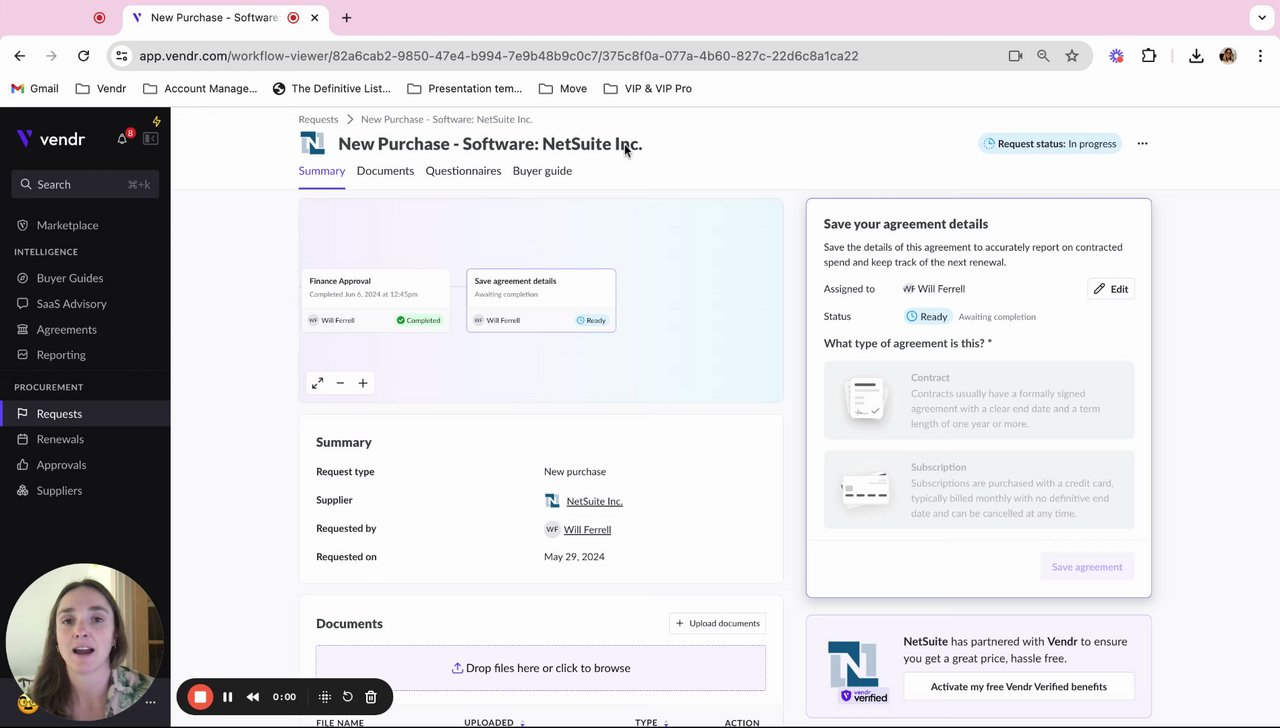Open the Will Ferrell requester link
The width and height of the screenshot is (1280, 728).
[587, 530]
